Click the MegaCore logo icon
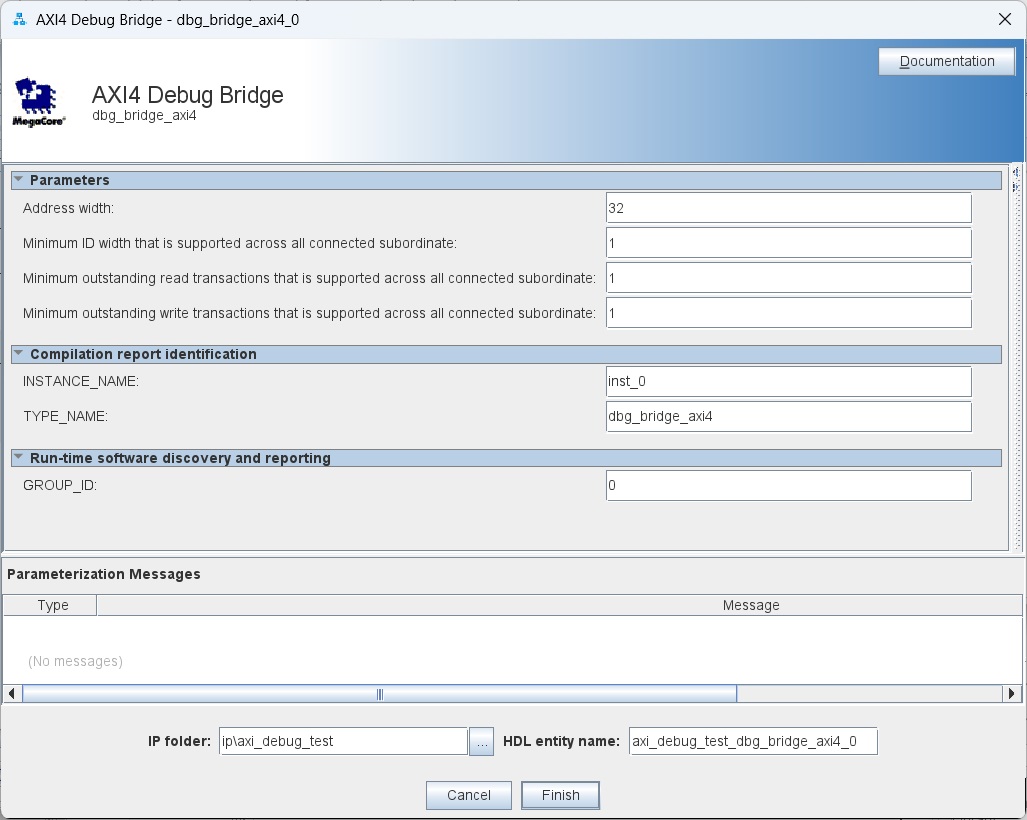This screenshot has width=1027, height=820. [39, 102]
